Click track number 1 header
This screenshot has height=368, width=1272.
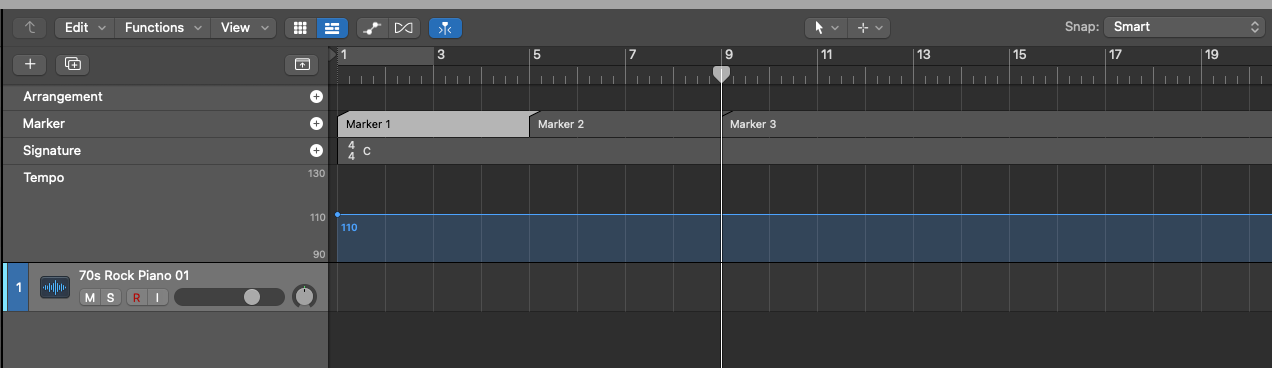18,288
